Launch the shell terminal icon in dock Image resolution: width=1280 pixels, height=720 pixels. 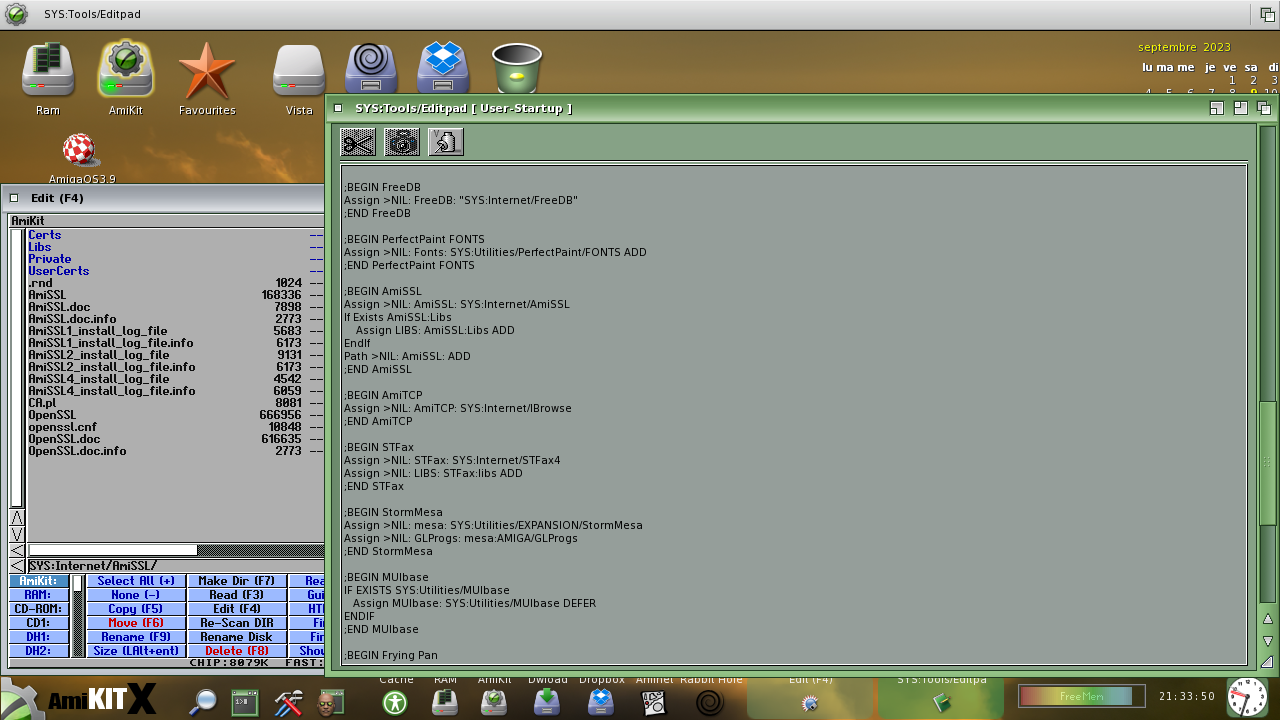coord(245,702)
